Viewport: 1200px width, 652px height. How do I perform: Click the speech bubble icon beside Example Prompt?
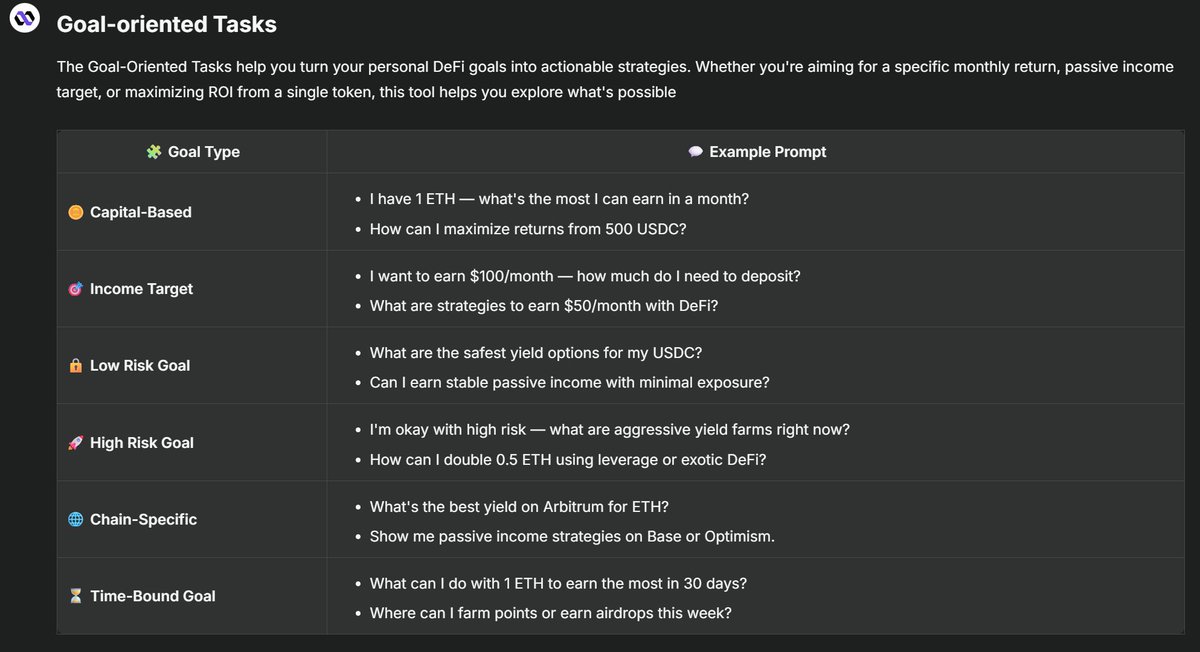696,152
